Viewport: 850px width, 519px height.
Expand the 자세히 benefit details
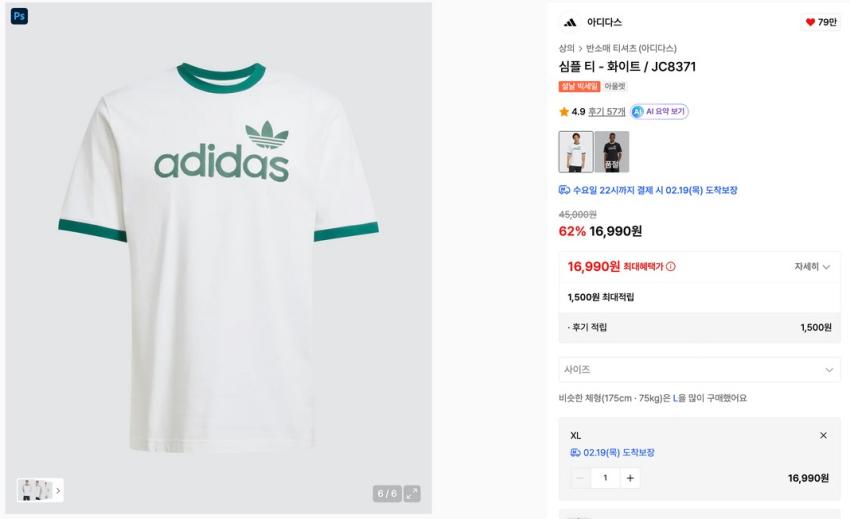pos(812,267)
